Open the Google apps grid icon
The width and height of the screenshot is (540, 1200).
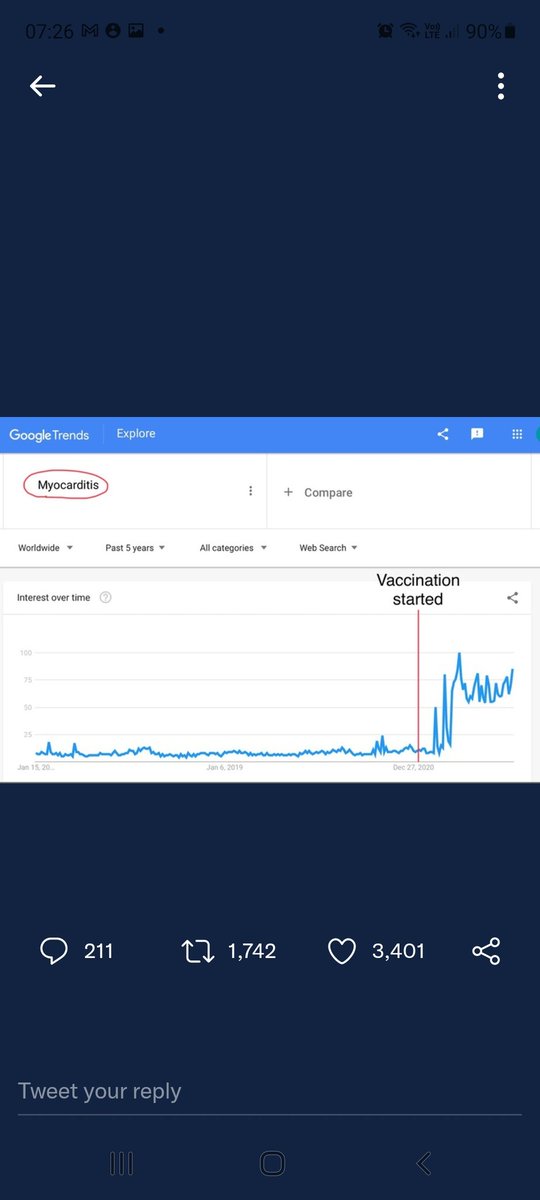[517, 434]
